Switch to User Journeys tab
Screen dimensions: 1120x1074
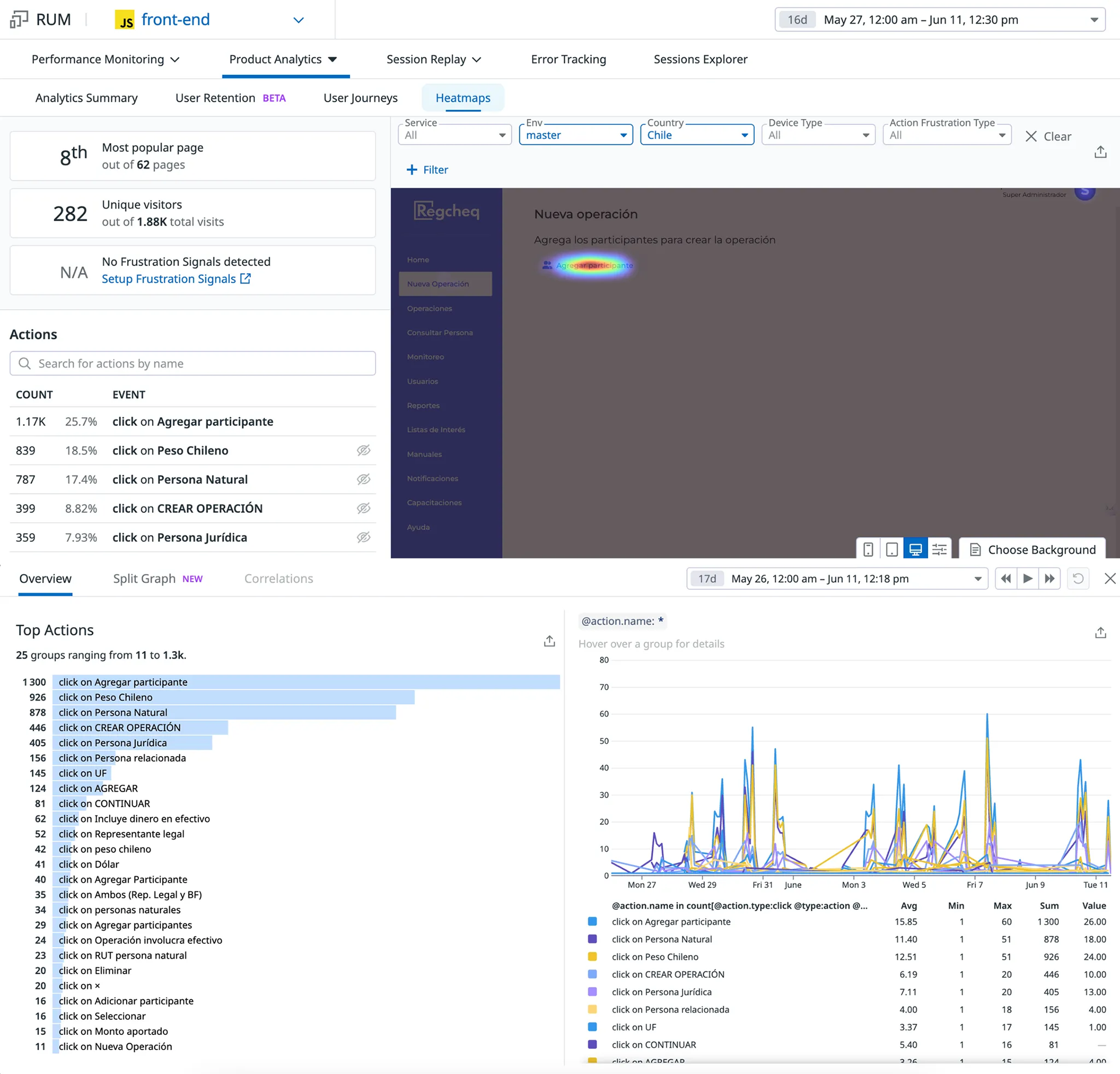360,98
